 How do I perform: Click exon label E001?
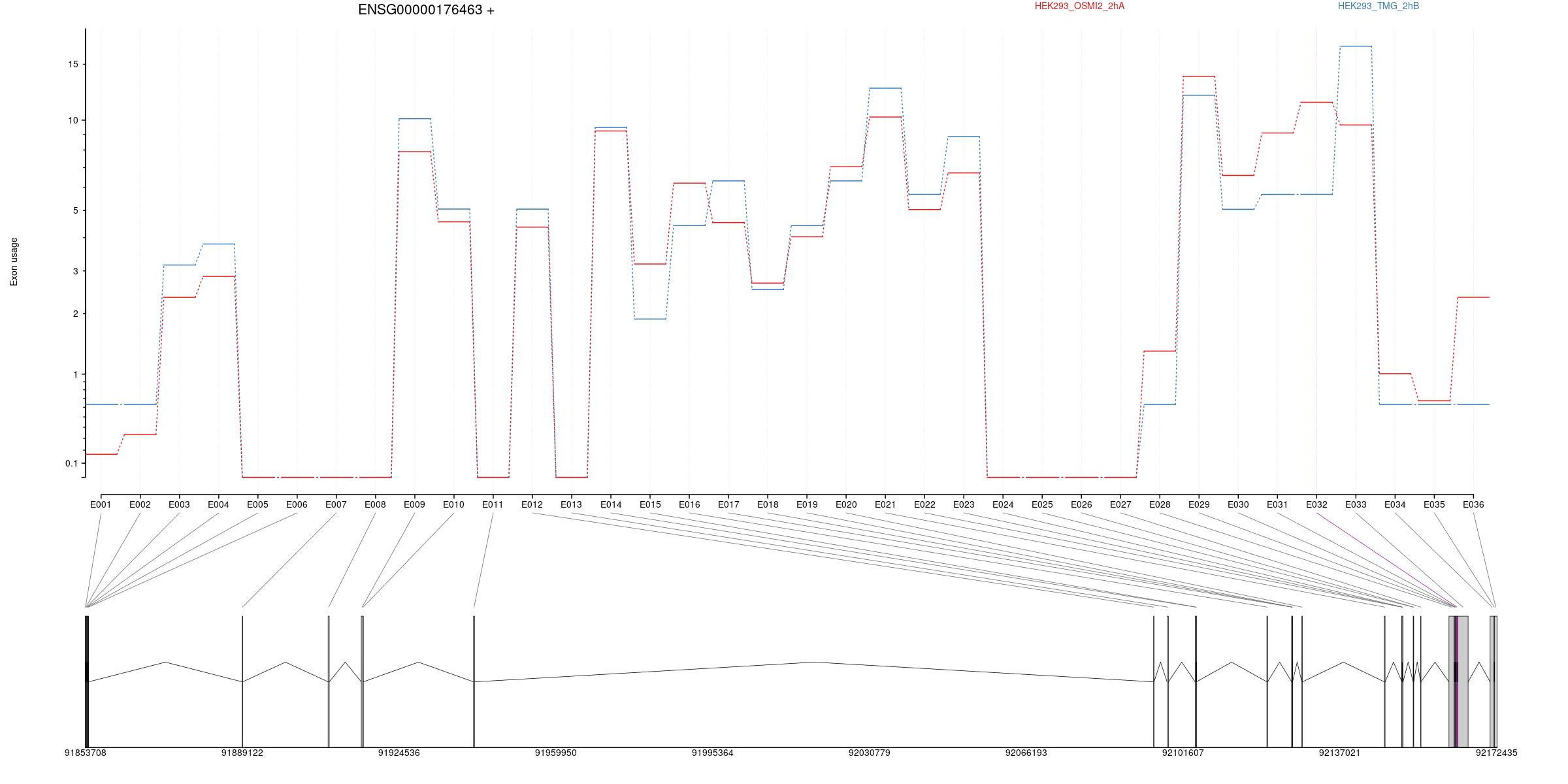(x=101, y=504)
